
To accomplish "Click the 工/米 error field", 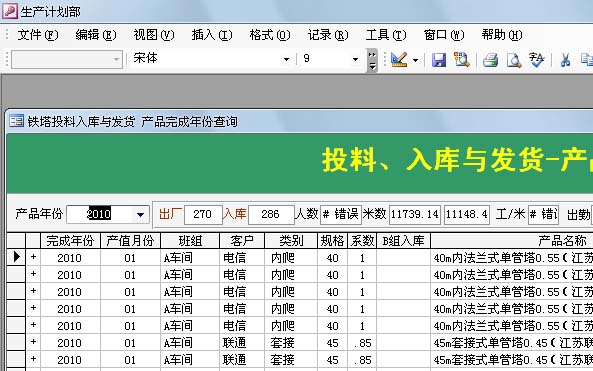I will point(543,214).
